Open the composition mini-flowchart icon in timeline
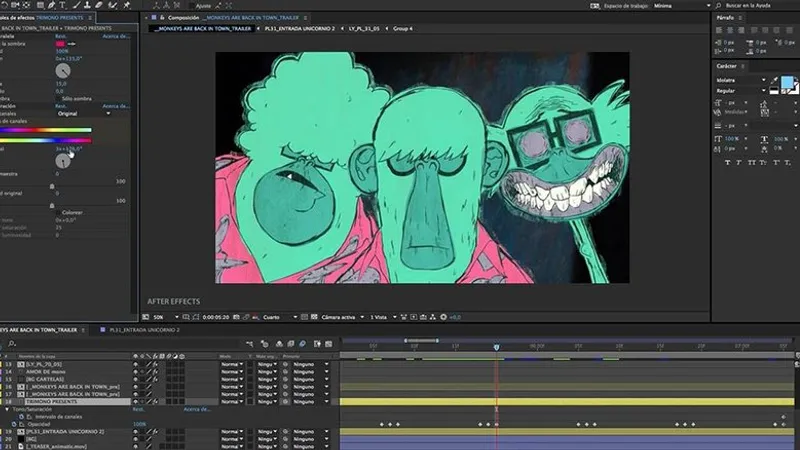 [x=249, y=344]
